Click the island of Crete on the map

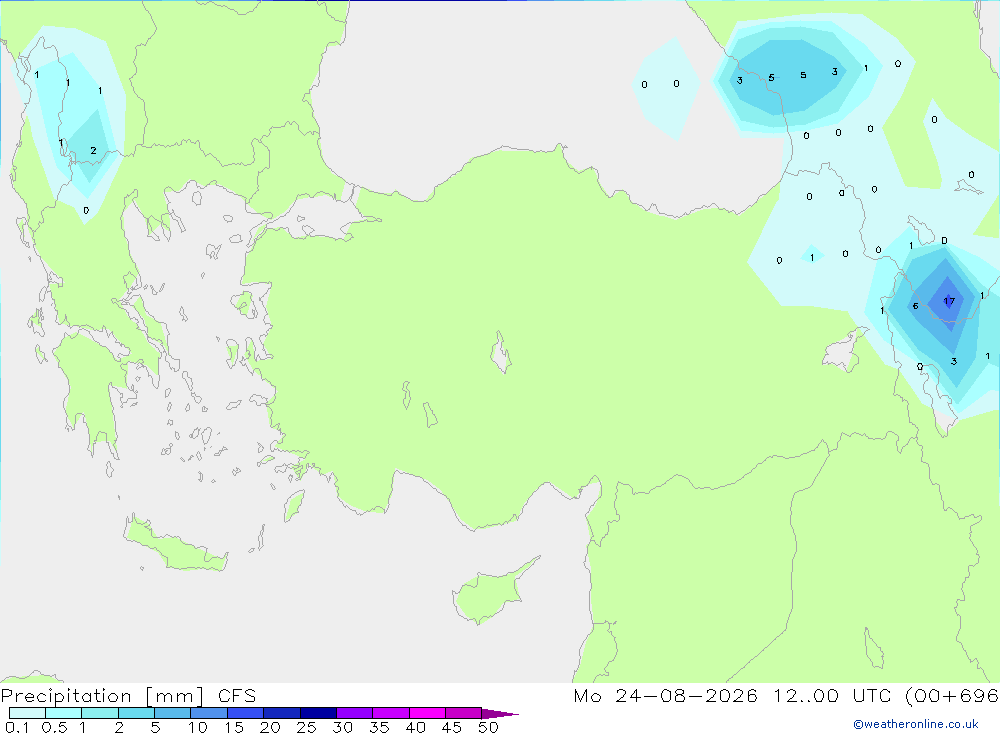pos(177,544)
